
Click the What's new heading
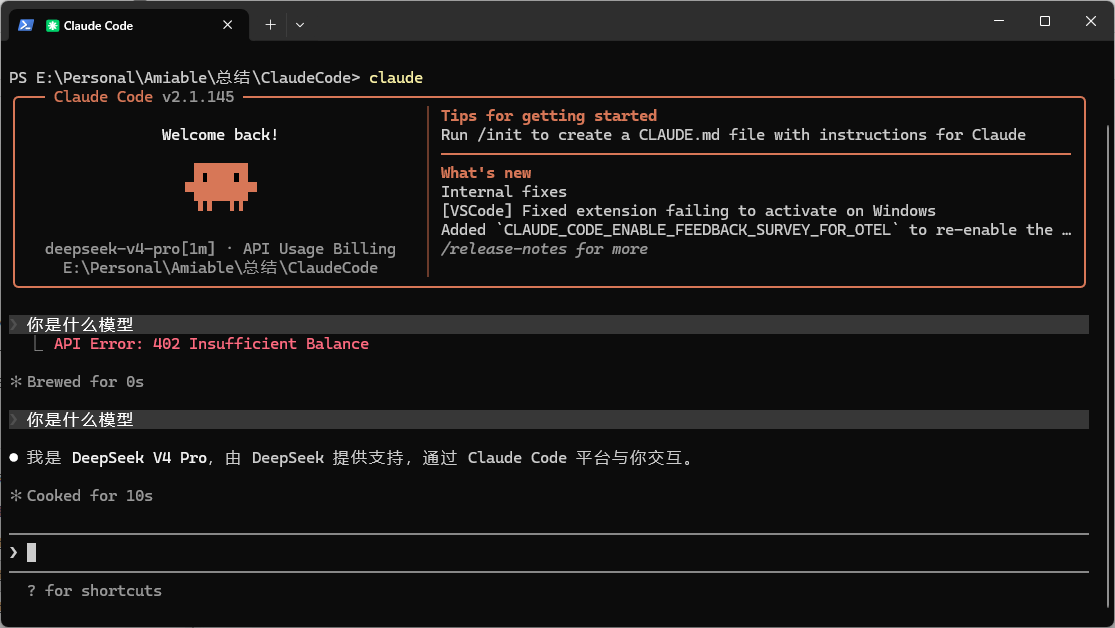click(x=486, y=173)
